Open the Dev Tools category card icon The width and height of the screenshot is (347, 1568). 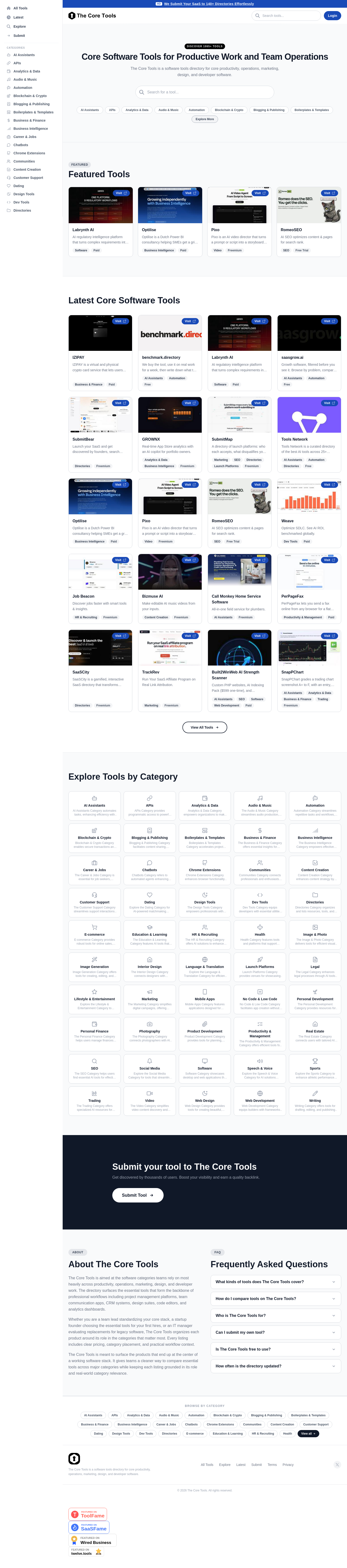260,895
